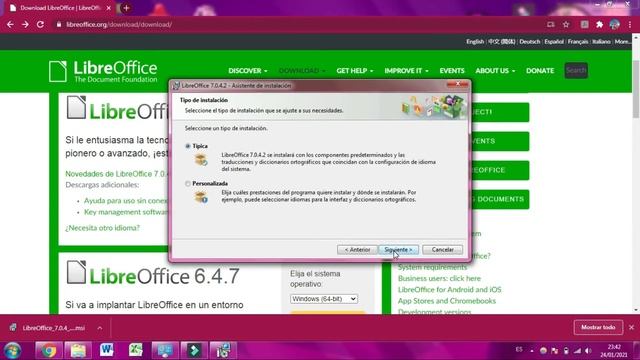Open Word from the taskbar
This screenshot has height=360, width=640.
(x=107, y=351)
